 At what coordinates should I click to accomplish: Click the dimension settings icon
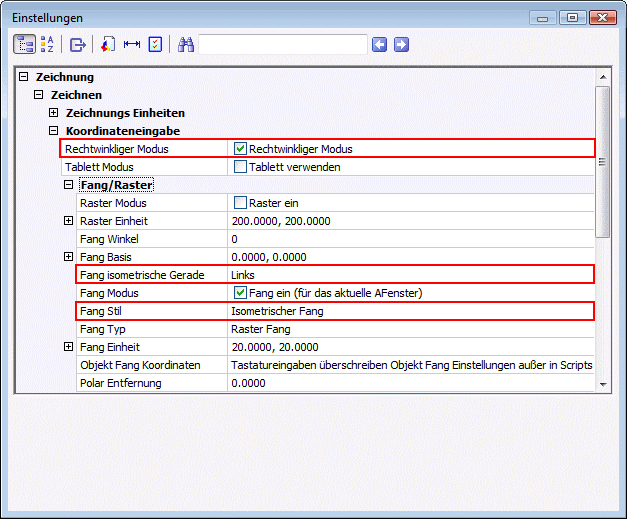click(131, 44)
